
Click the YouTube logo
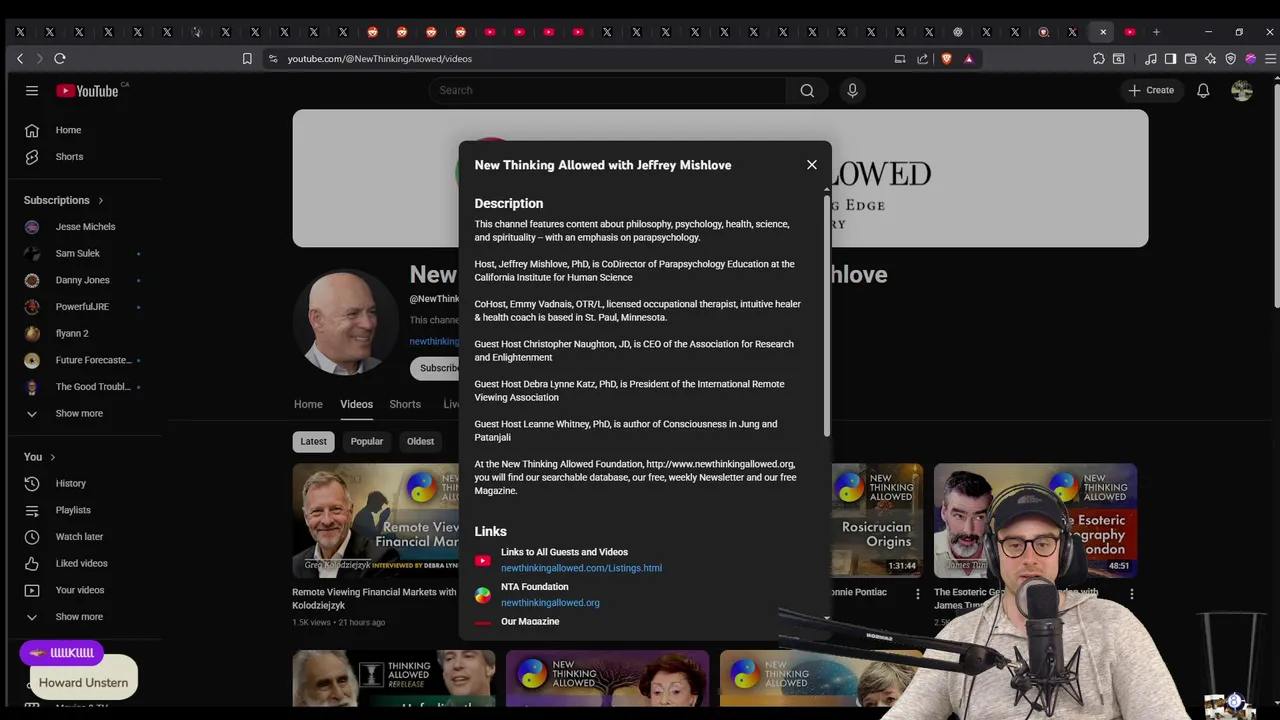[x=87, y=91]
